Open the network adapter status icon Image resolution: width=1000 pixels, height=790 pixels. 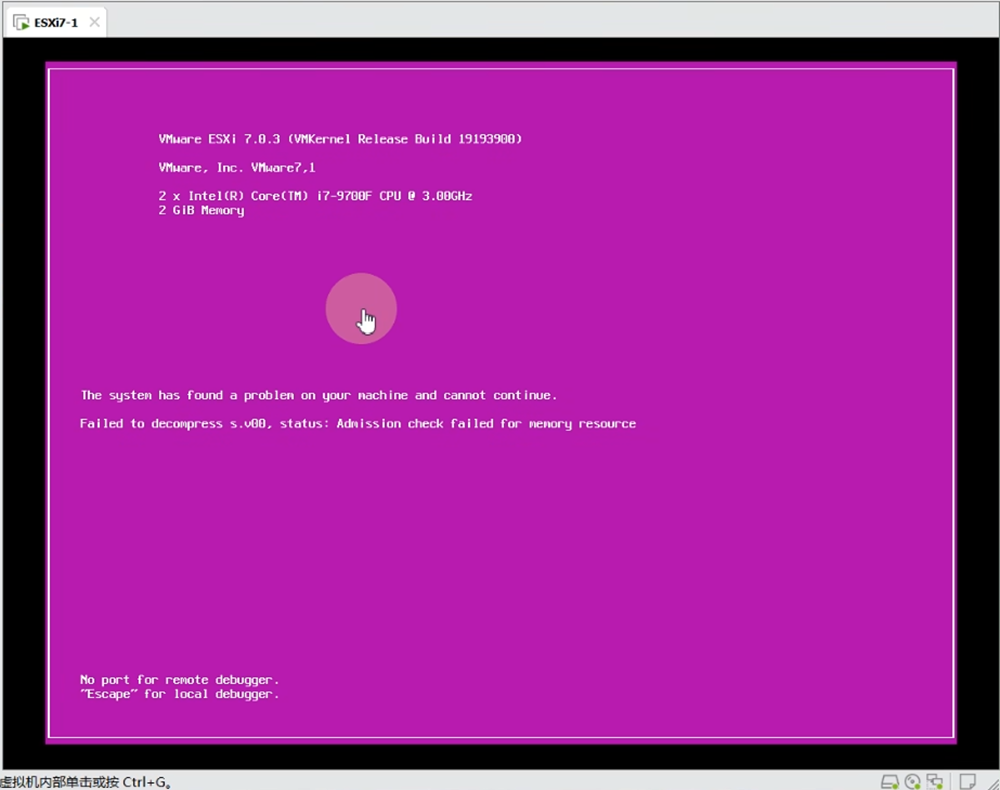[935, 781]
